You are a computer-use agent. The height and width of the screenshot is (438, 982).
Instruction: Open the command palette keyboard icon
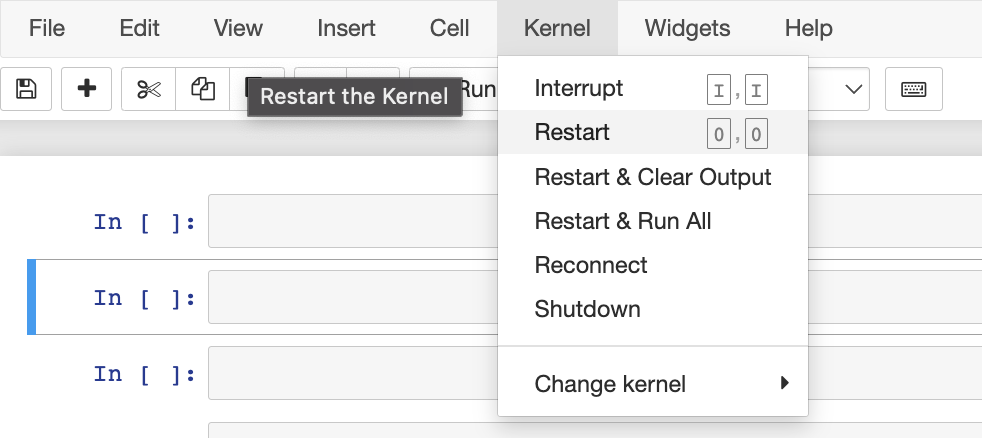(914, 89)
